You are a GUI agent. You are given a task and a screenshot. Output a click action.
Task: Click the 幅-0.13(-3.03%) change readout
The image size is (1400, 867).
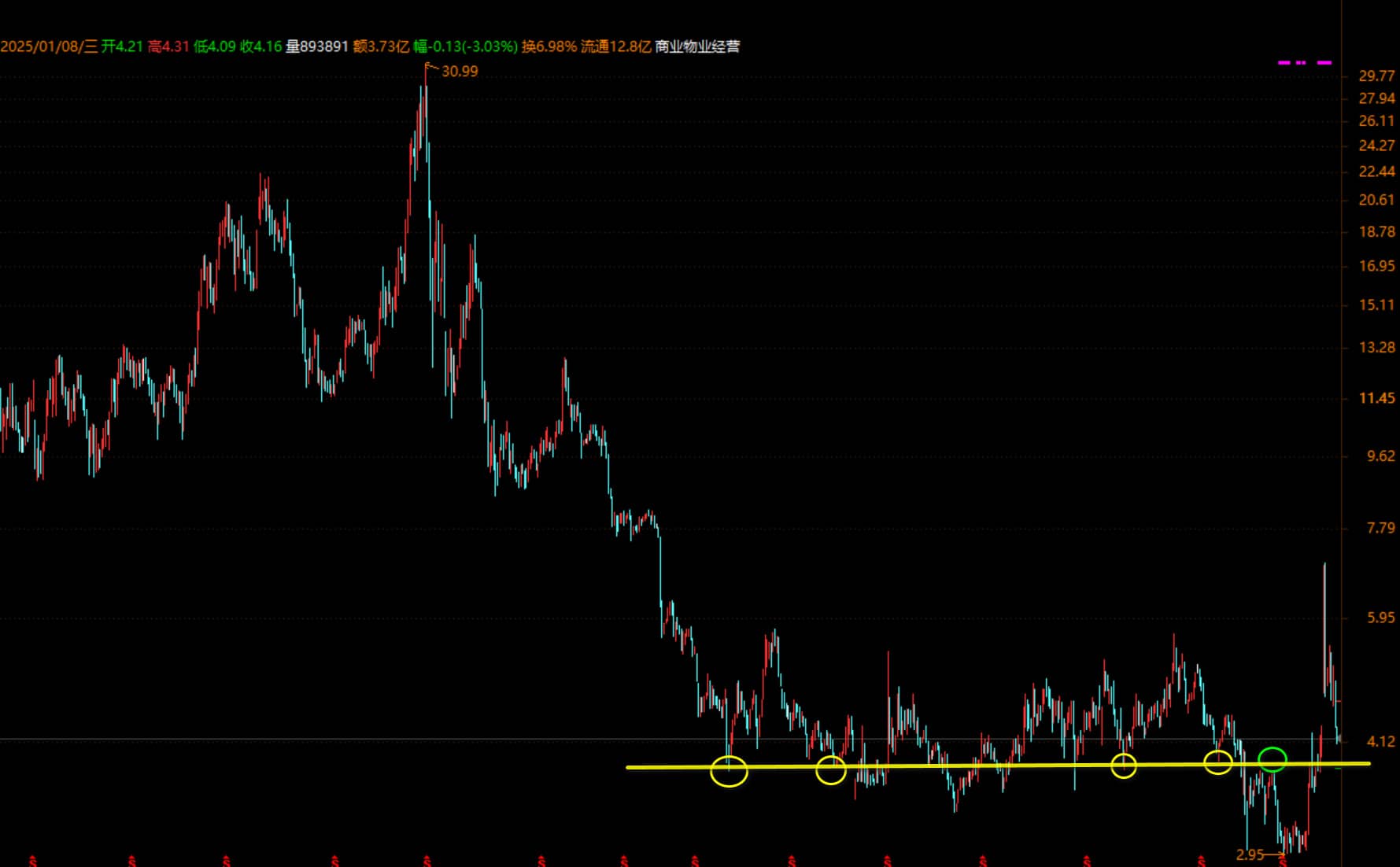[465, 46]
